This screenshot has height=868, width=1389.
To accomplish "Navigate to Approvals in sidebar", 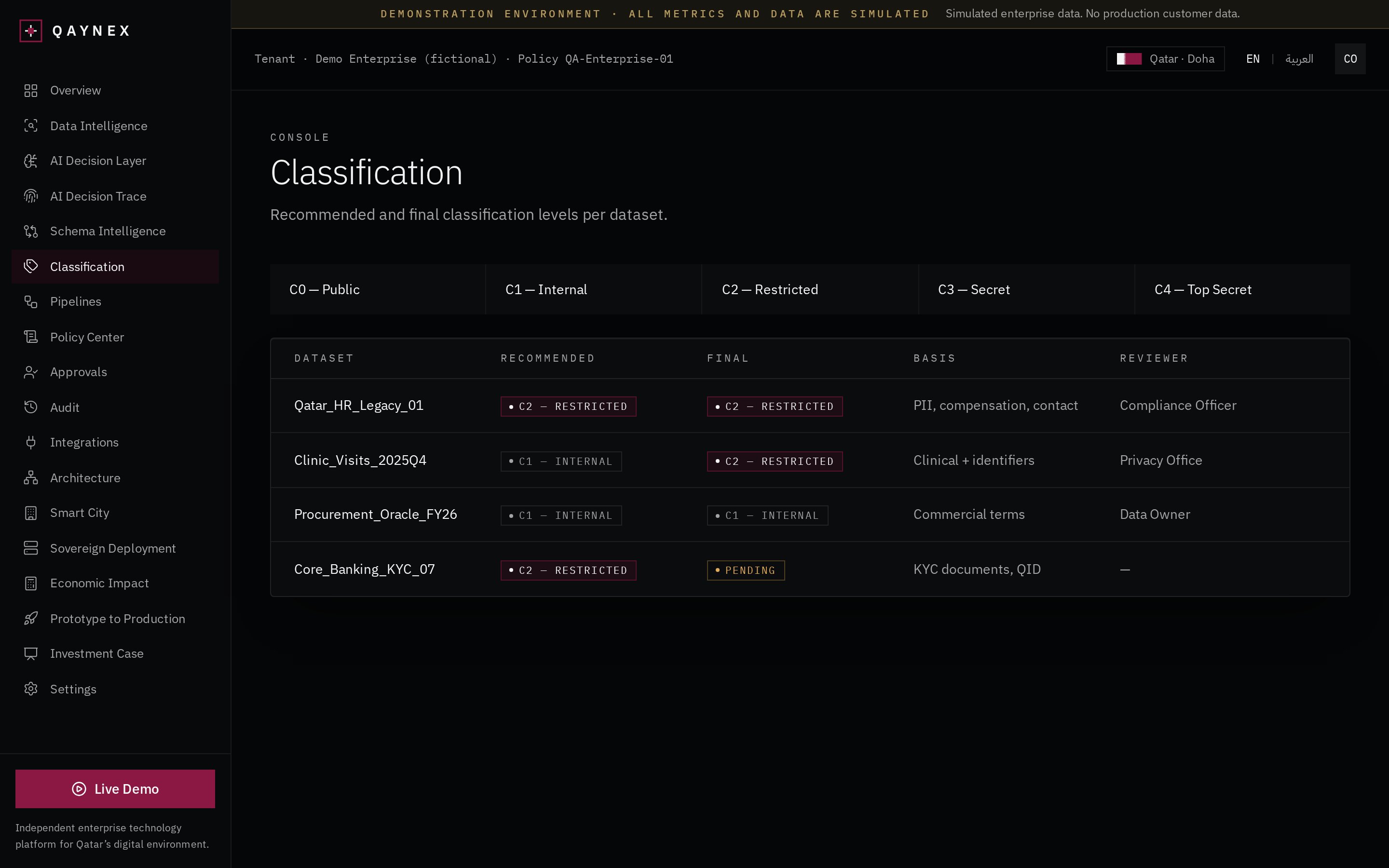I will [115, 372].
